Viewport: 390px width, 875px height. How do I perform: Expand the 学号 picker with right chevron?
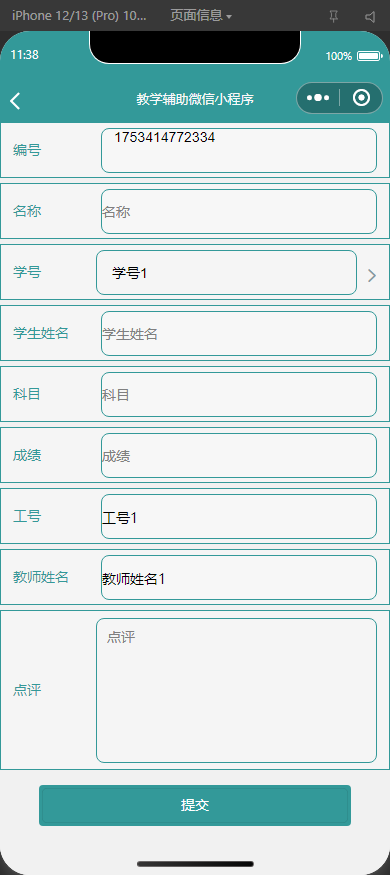pos(372,275)
